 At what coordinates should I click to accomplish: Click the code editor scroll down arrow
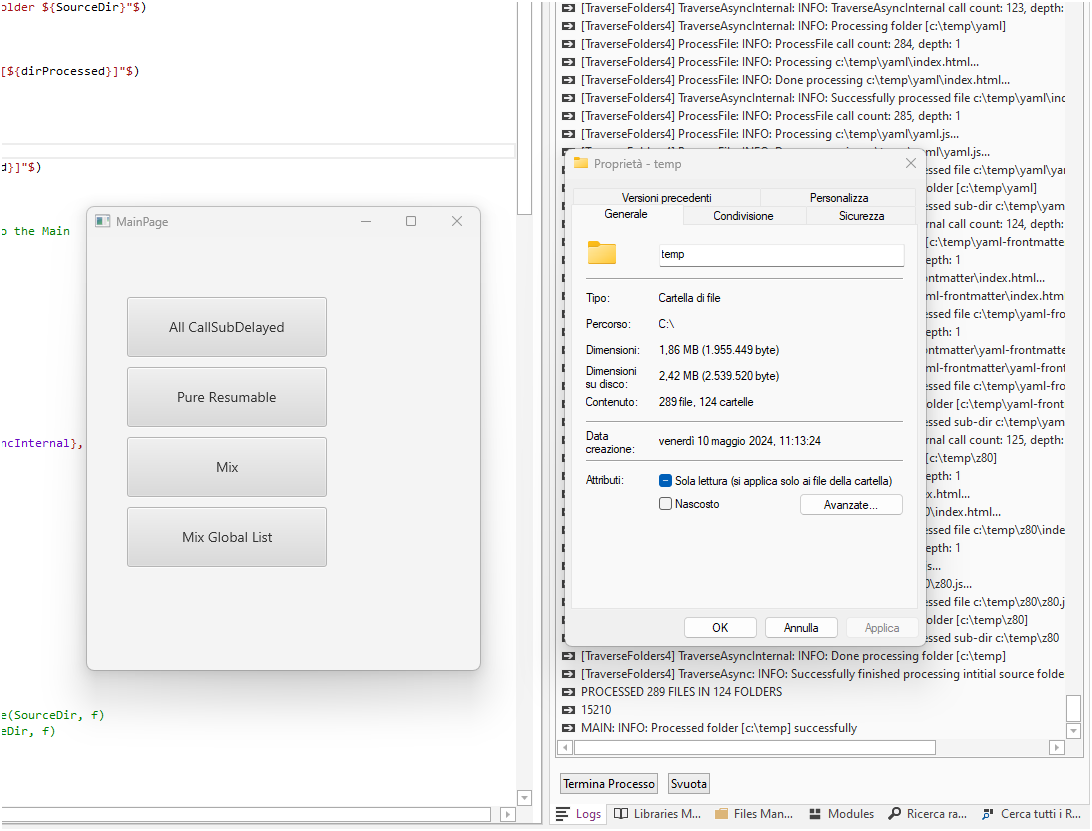click(x=525, y=798)
